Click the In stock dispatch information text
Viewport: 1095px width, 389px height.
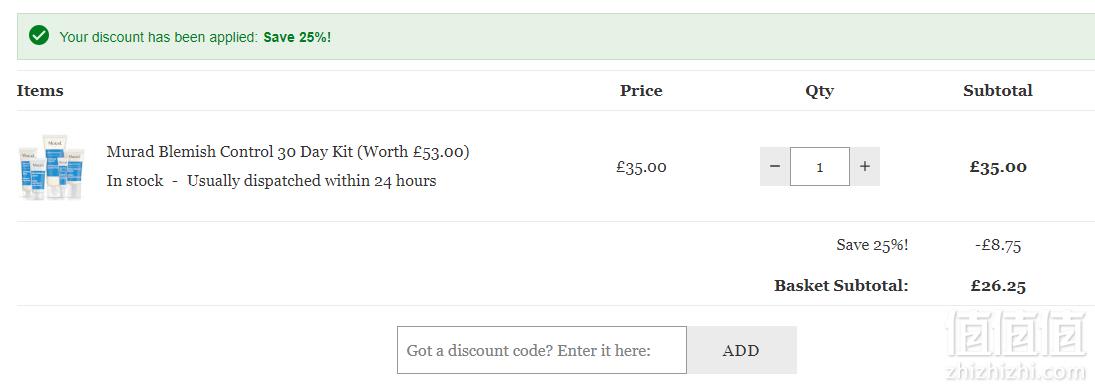click(271, 181)
